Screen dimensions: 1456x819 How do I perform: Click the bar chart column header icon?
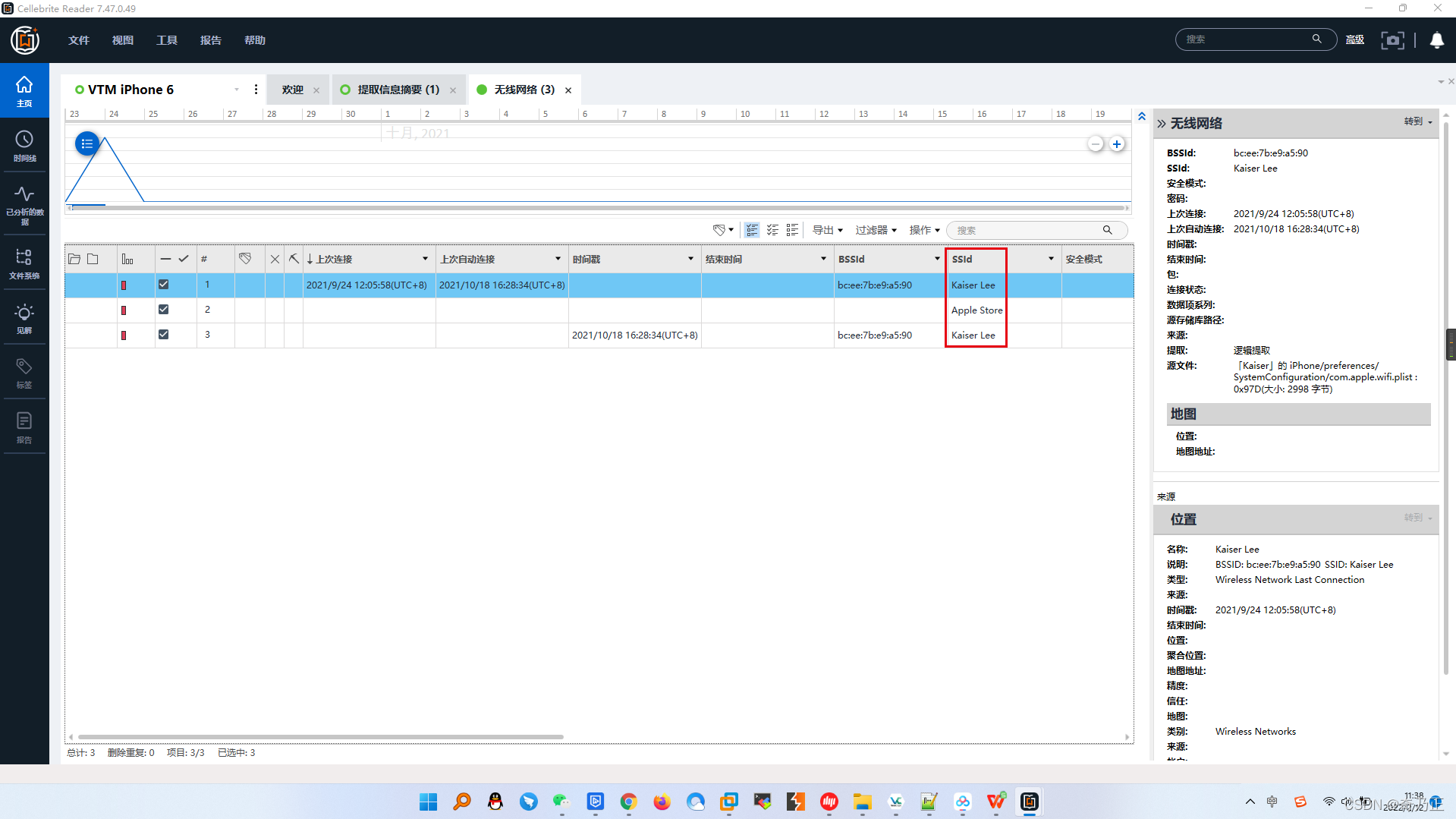coord(127,259)
